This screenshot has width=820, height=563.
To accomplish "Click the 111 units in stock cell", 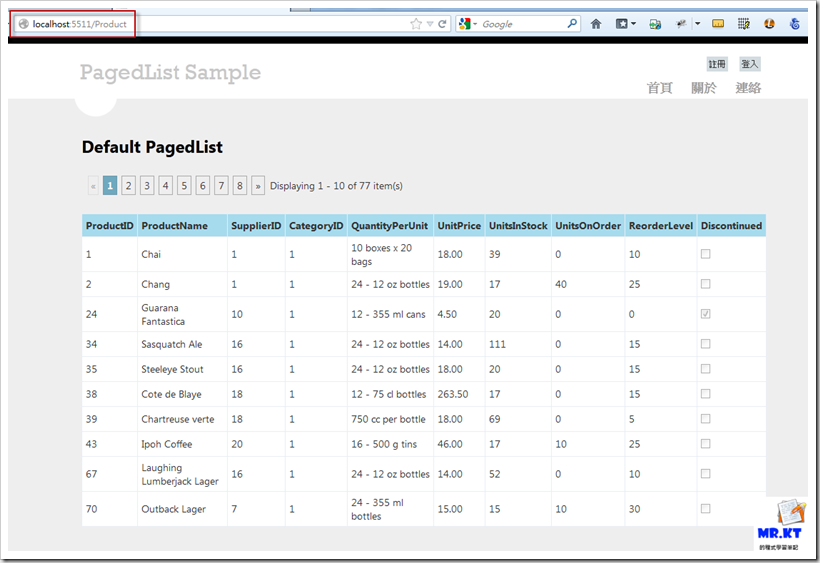I will click(x=518, y=344).
